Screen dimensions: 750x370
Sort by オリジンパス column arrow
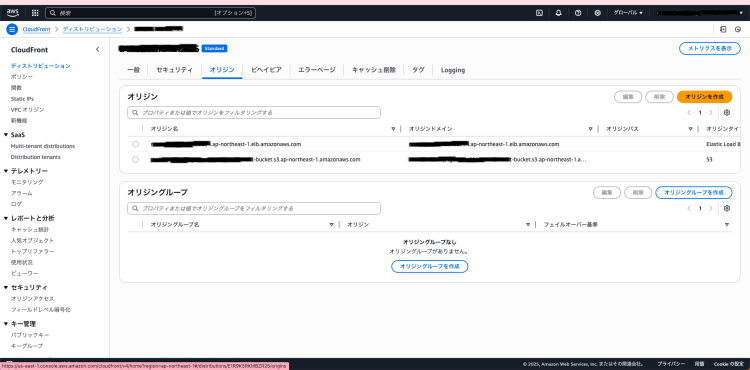[690, 129]
